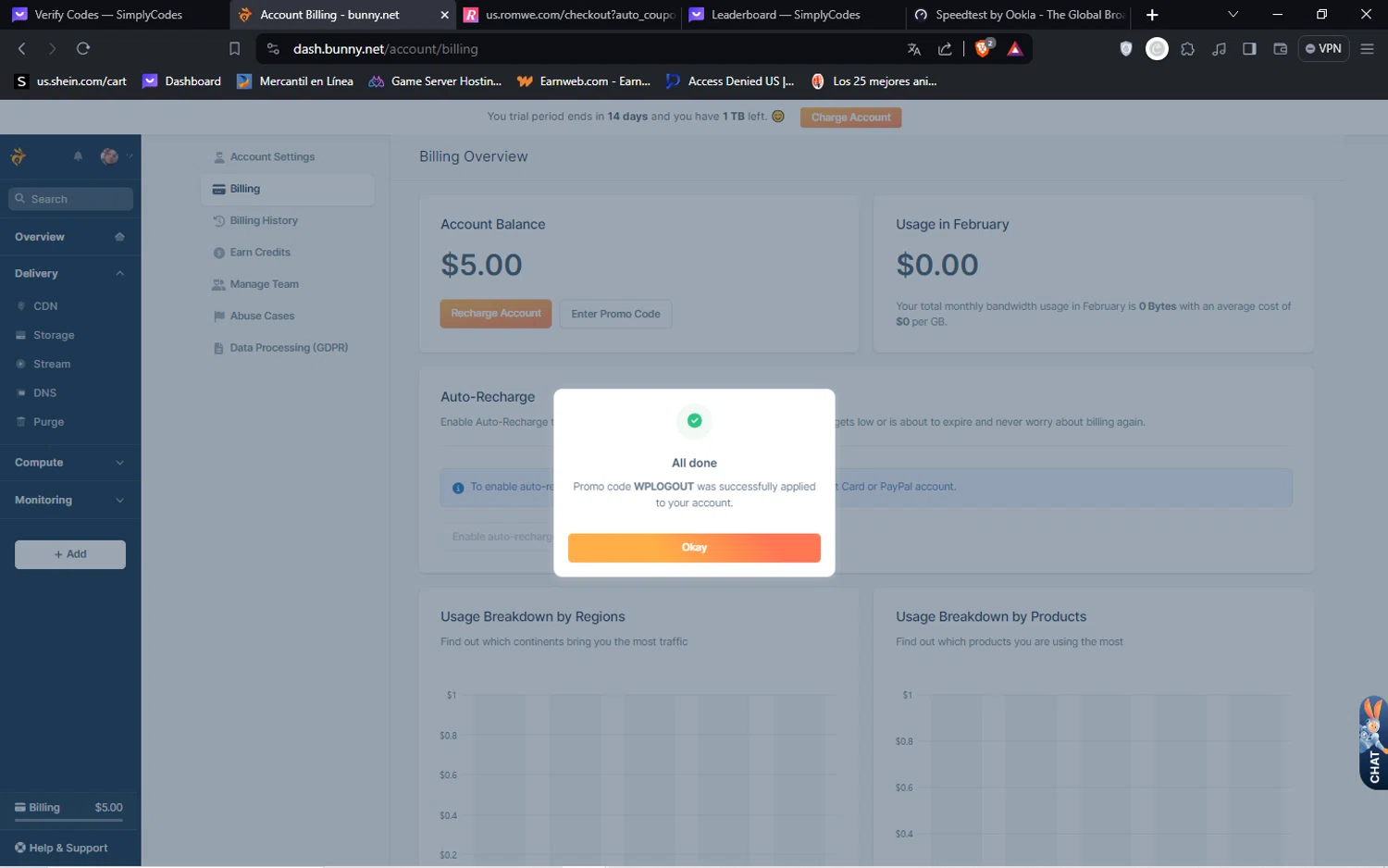Select Billing in the account menu
Viewport: 1388px width, 868px height.
point(288,189)
